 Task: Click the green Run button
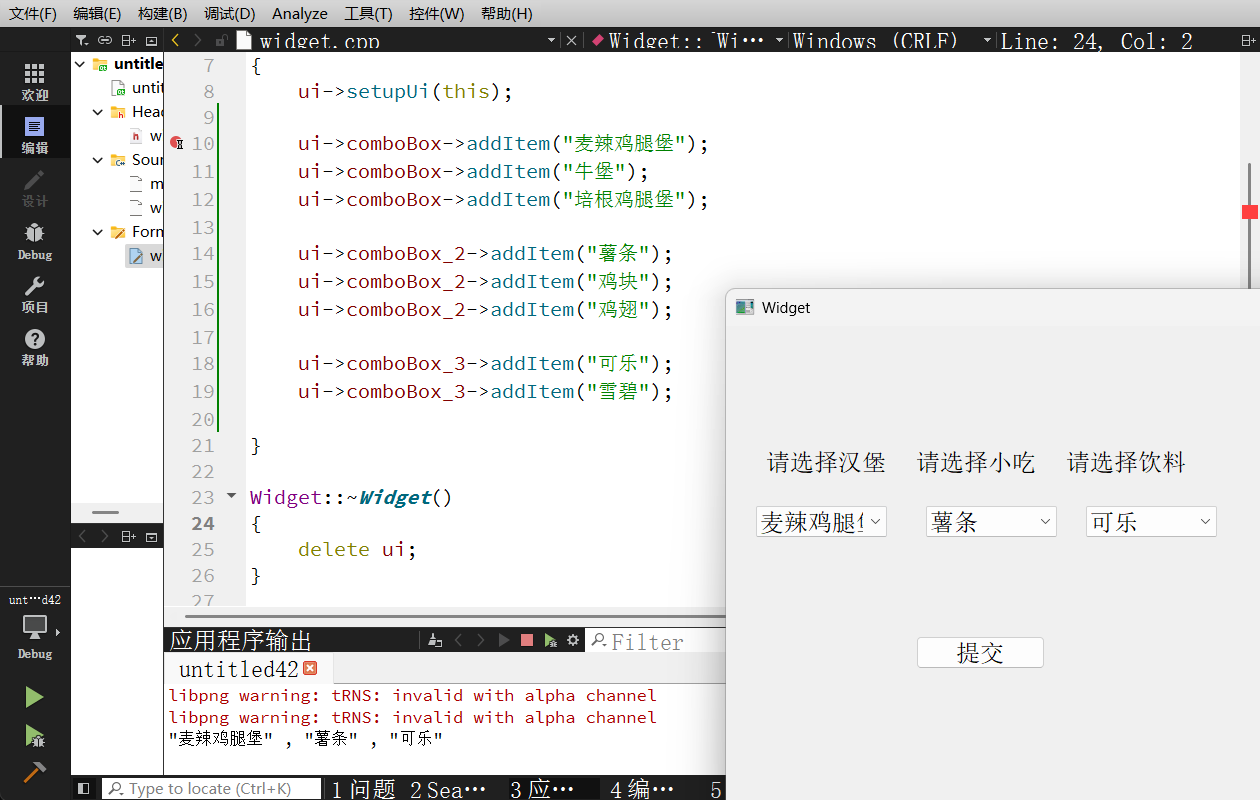(x=34, y=697)
